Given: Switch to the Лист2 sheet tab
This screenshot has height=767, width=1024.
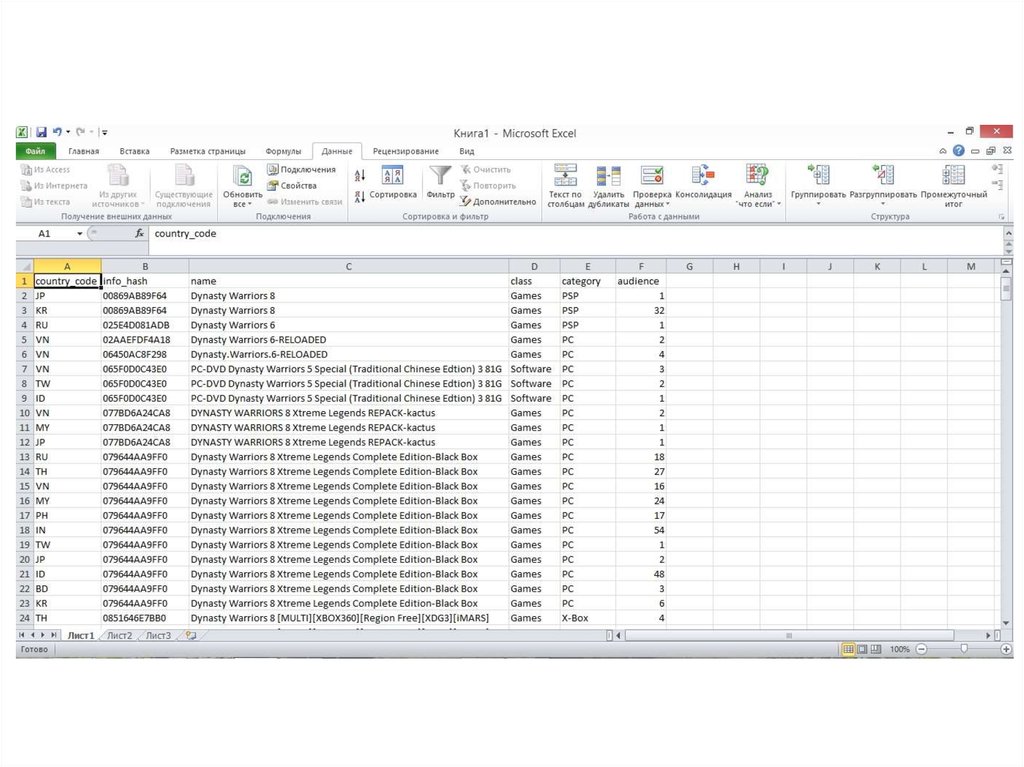Looking at the screenshot, I should [x=119, y=635].
